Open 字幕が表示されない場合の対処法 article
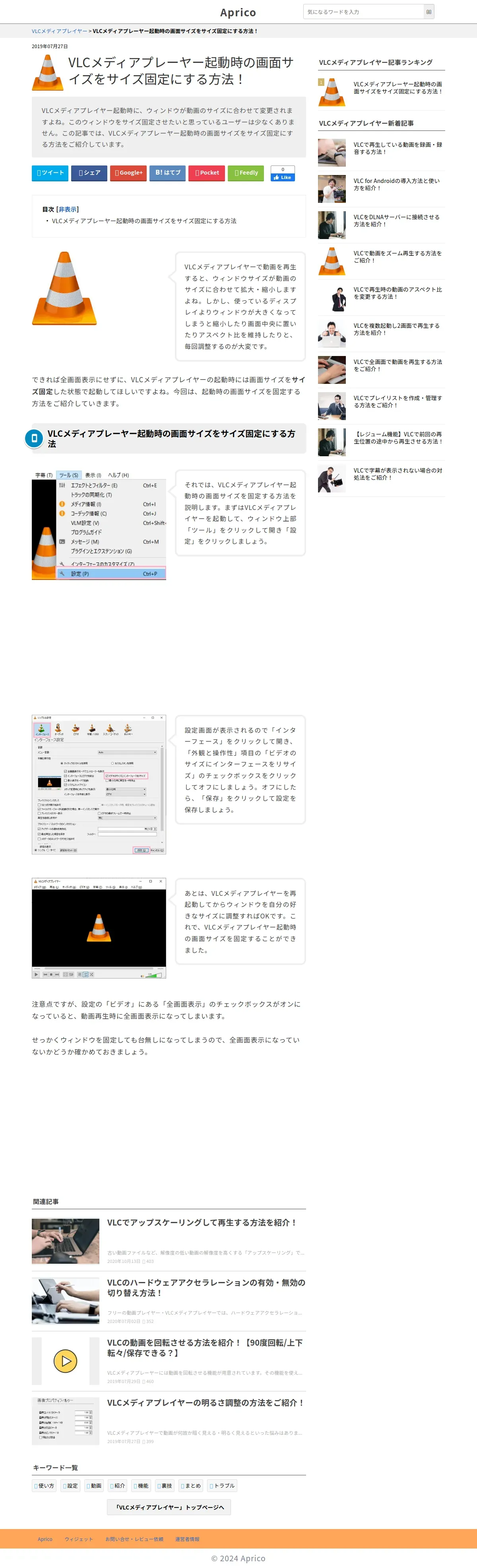Screen dimensions: 477x1568 [x=398, y=474]
